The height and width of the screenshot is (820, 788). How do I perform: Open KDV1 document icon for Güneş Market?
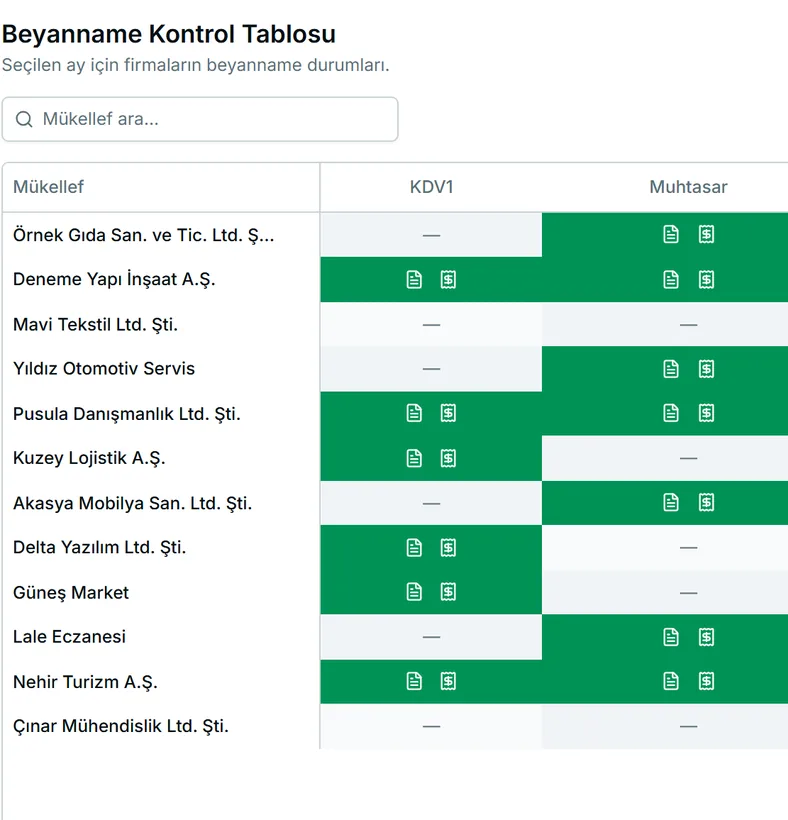coord(414,592)
